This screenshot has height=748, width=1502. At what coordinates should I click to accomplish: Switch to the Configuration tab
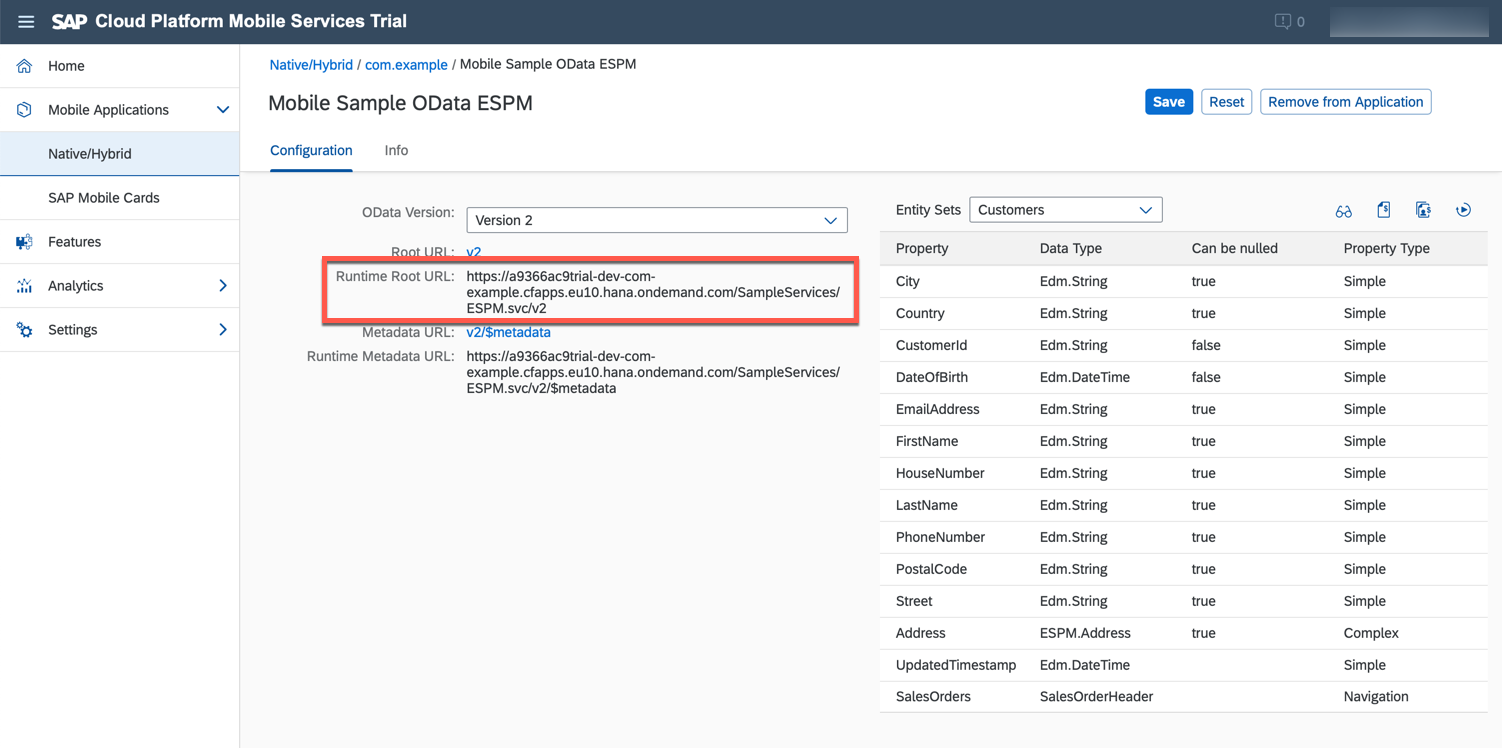coord(311,150)
